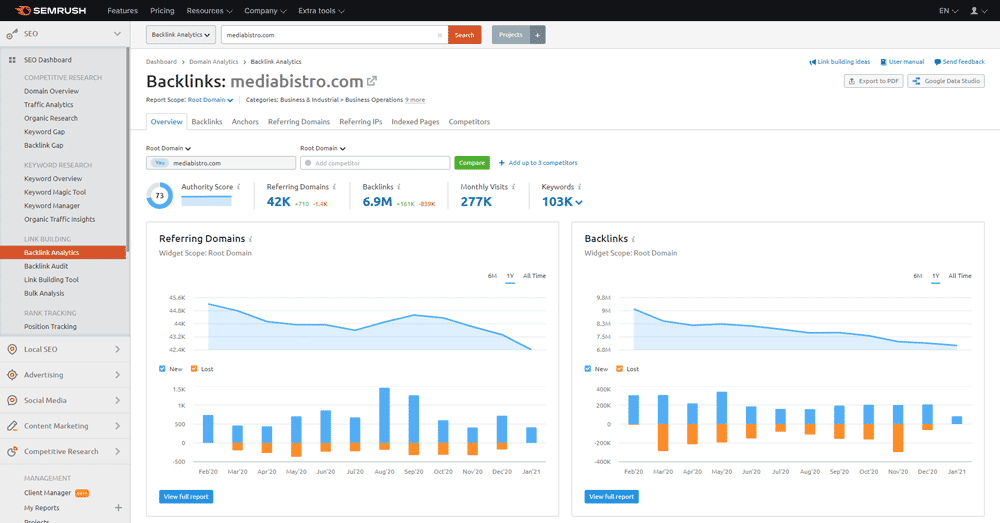Viewport: 1000px width, 523px height.
Task: Toggle New checkbox in Referring Domains chart
Action: pyautogui.click(x=162, y=369)
